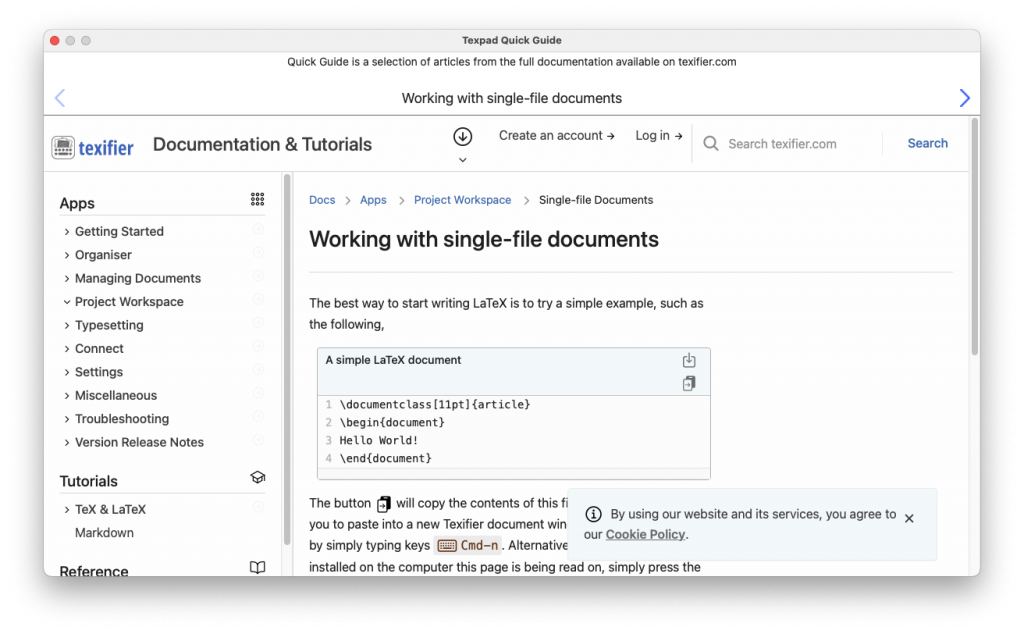Screen dimensions: 1024x634
Task: Expand the Typesetting section chevron
Action: coord(67,325)
